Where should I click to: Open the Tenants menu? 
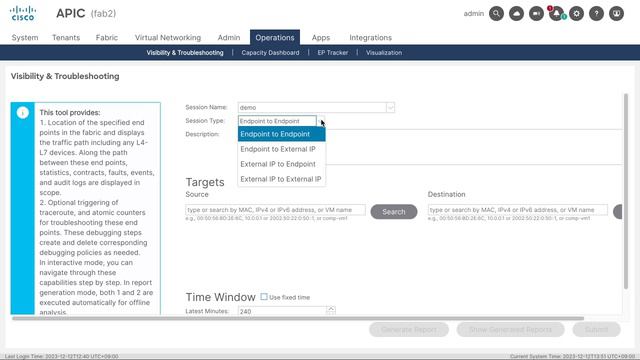click(66, 38)
